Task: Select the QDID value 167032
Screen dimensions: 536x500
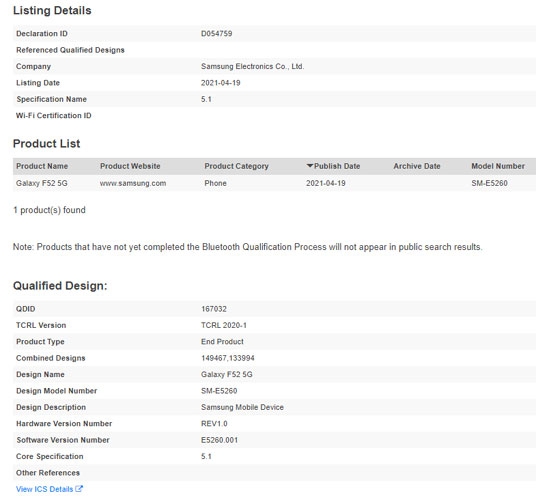Action: (x=214, y=309)
